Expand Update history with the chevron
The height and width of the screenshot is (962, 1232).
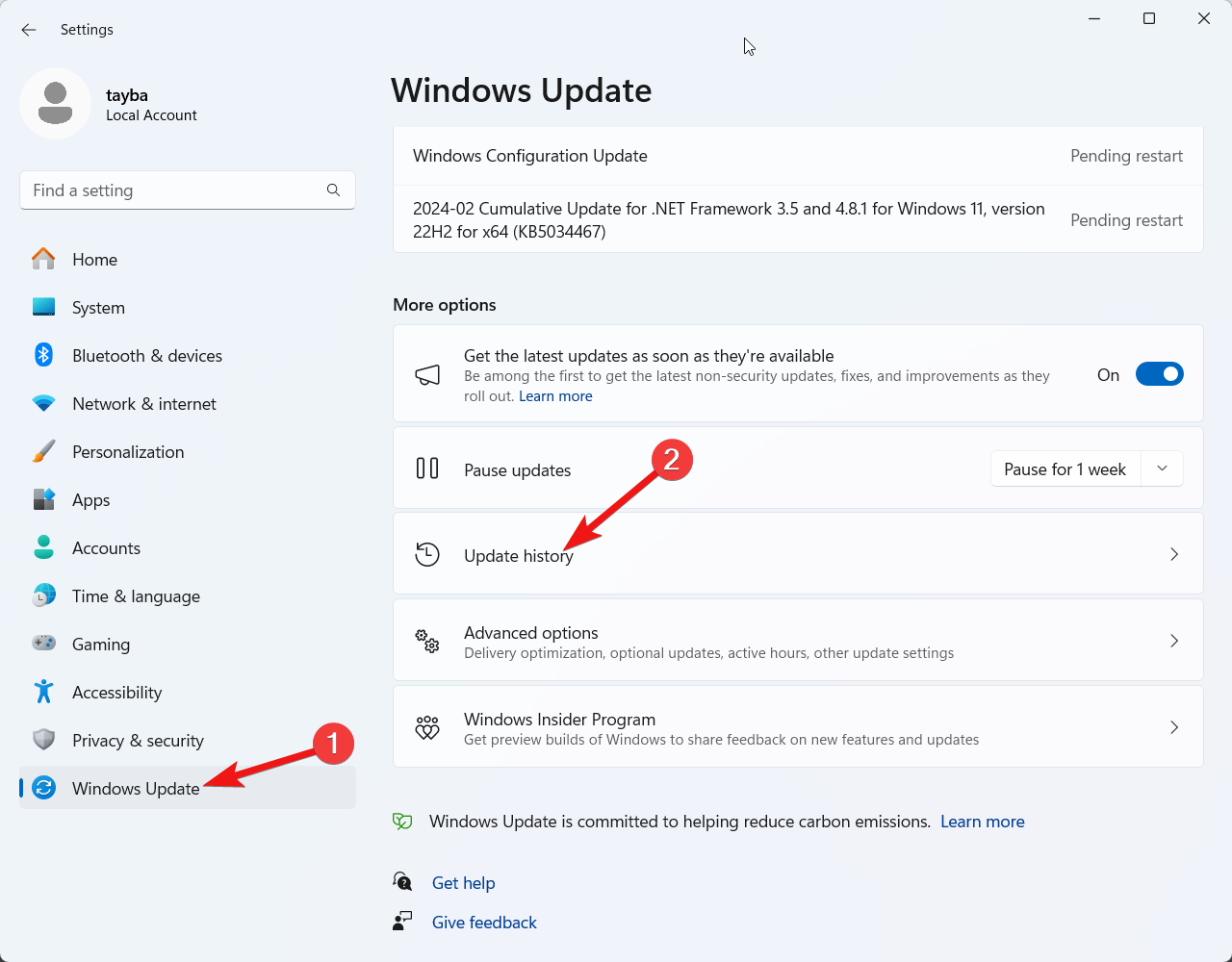(x=1173, y=554)
